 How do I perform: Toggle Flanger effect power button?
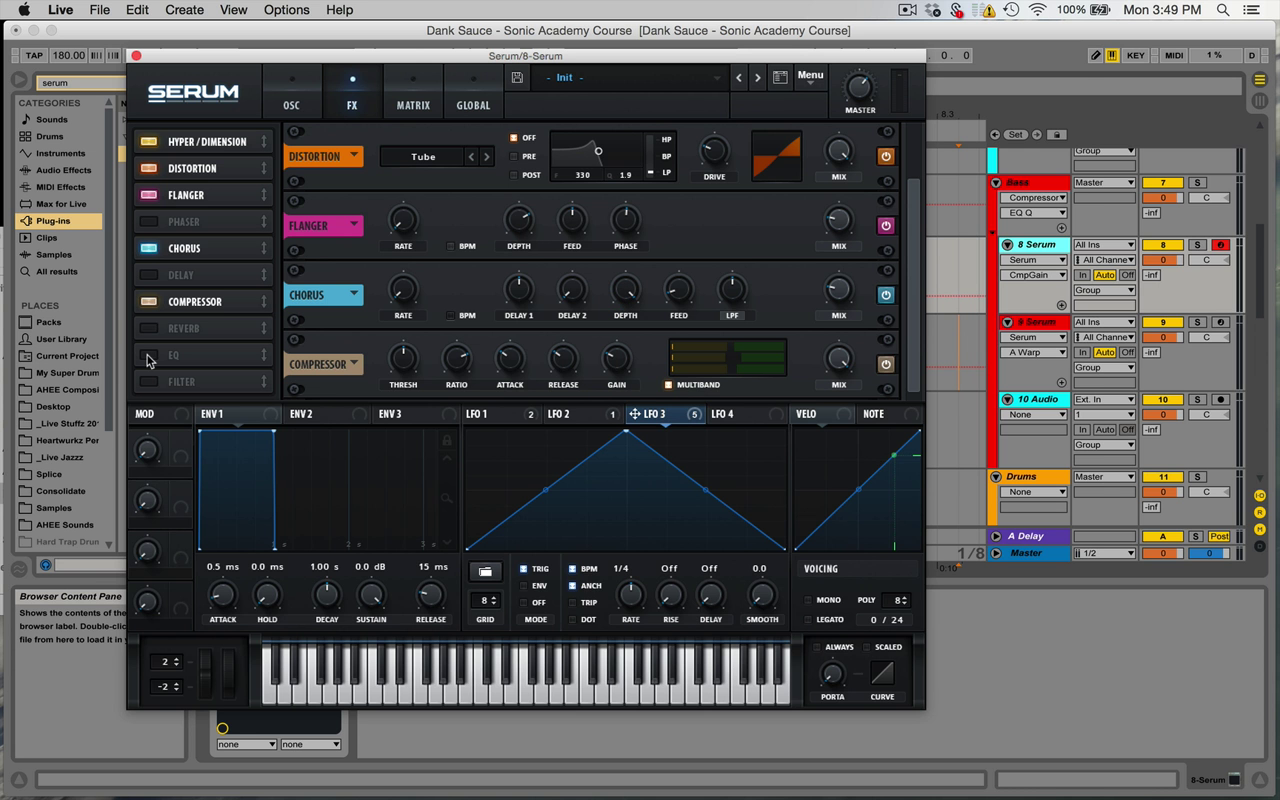(885, 226)
